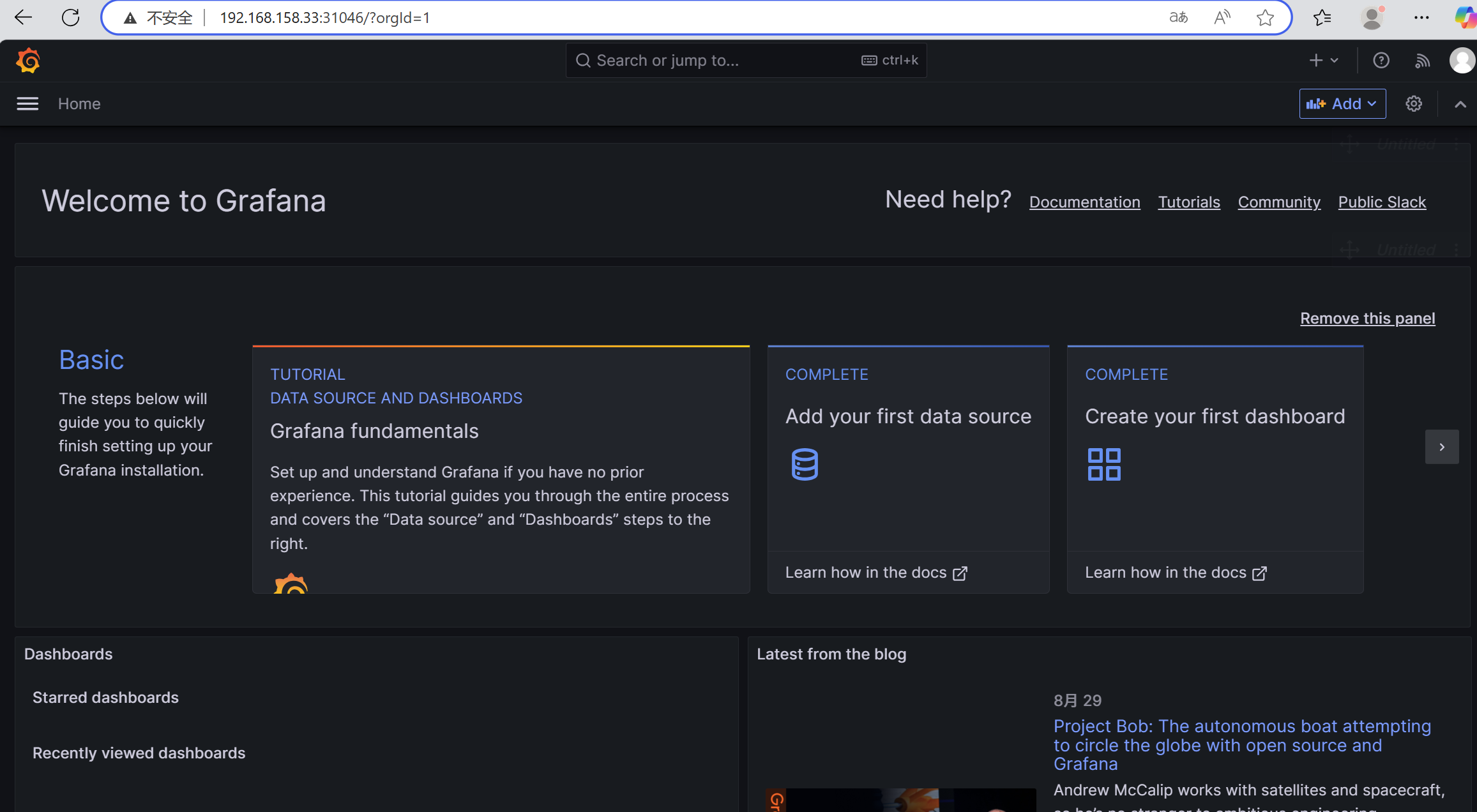Open the browser profile avatar
The image size is (1477, 812).
tap(1372, 17)
